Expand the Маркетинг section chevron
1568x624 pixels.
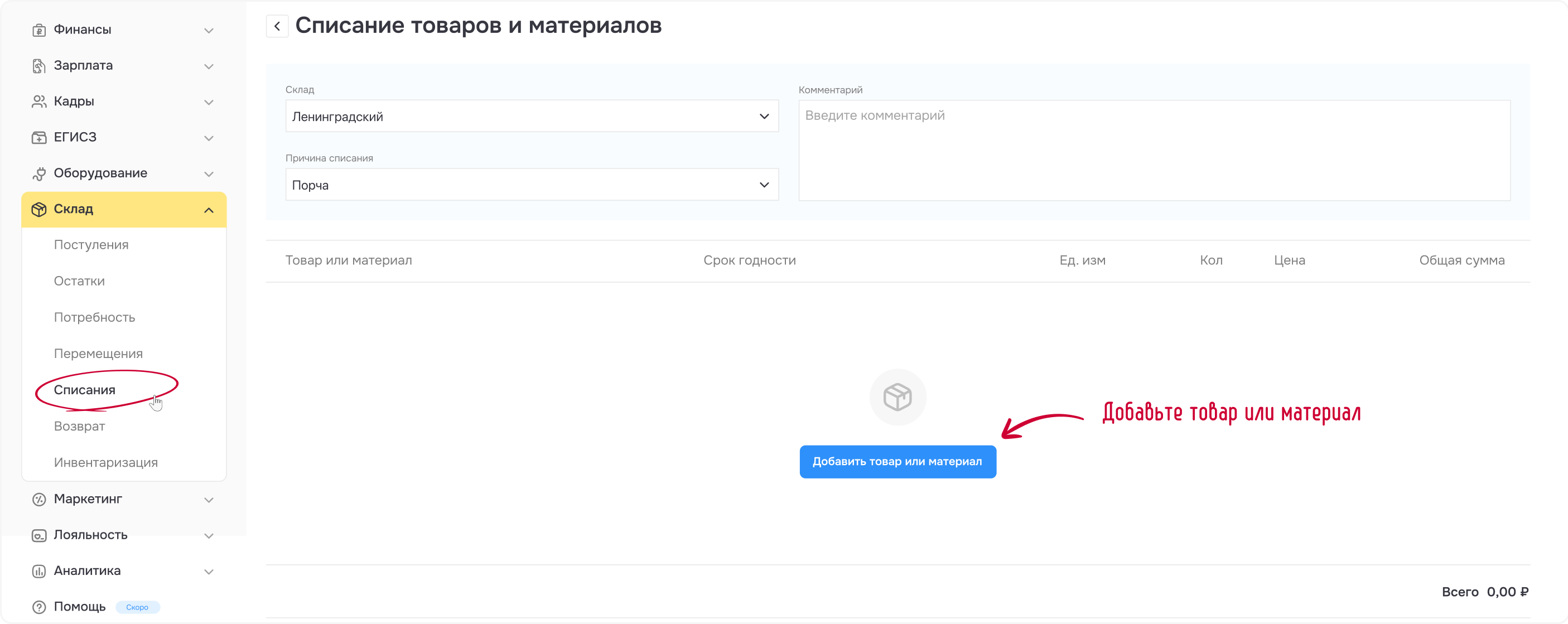click(x=209, y=500)
